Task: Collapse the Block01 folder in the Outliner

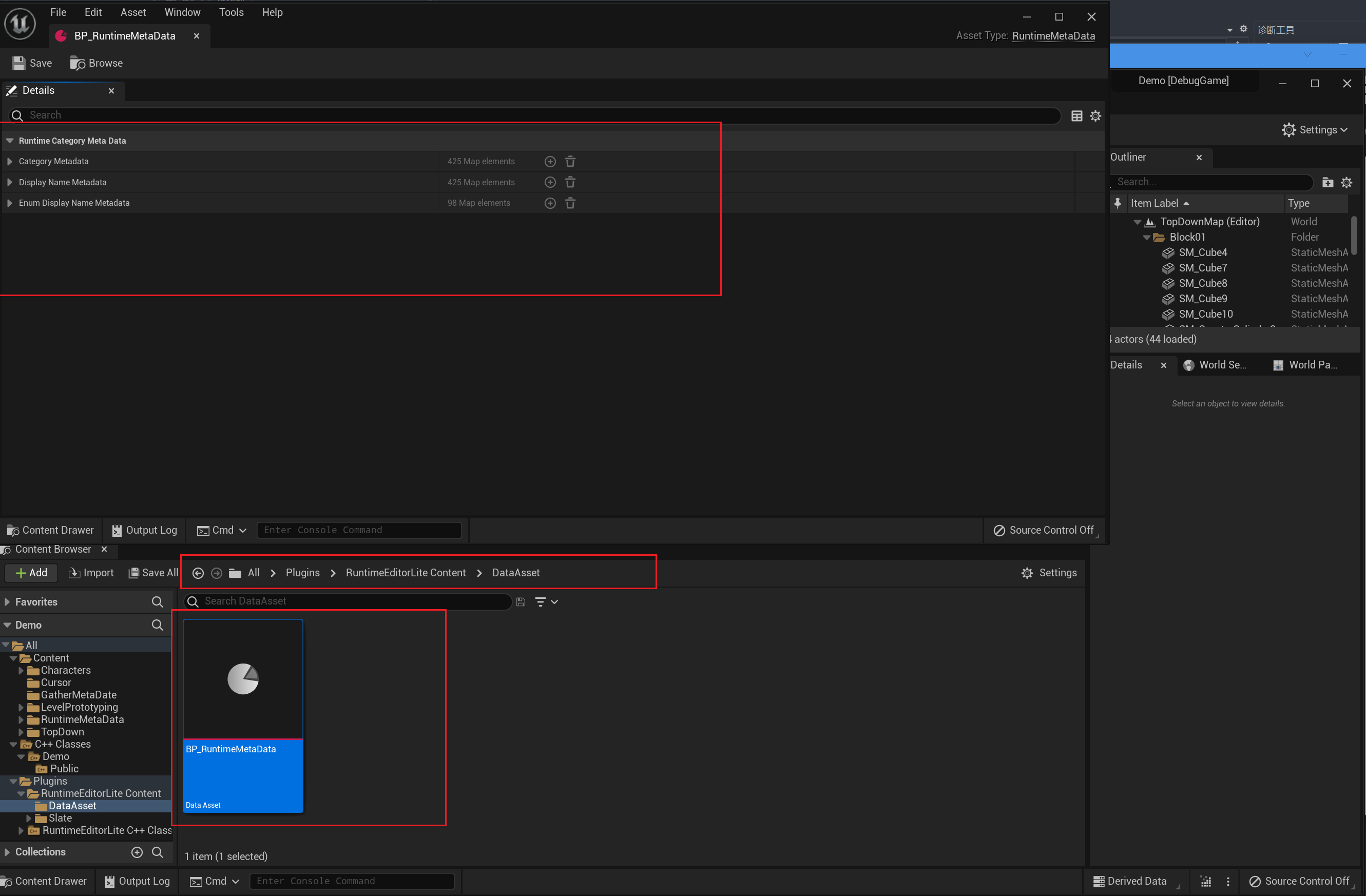Action: (x=1146, y=237)
